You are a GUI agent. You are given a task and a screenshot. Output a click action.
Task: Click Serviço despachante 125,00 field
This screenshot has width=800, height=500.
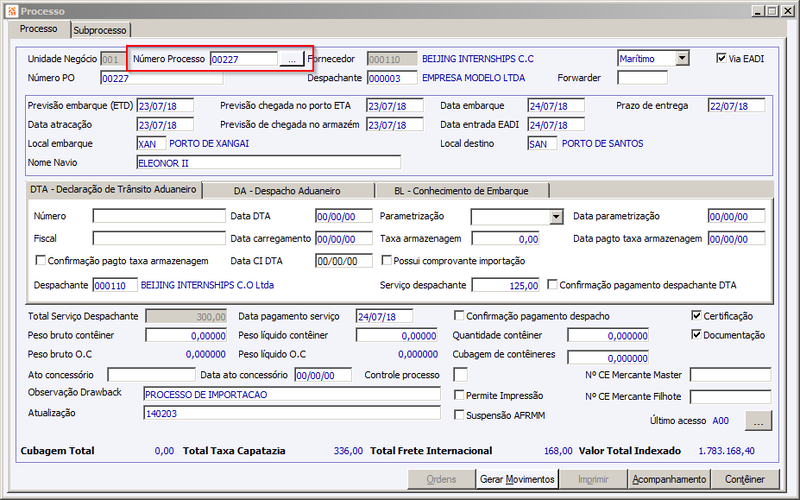506,285
